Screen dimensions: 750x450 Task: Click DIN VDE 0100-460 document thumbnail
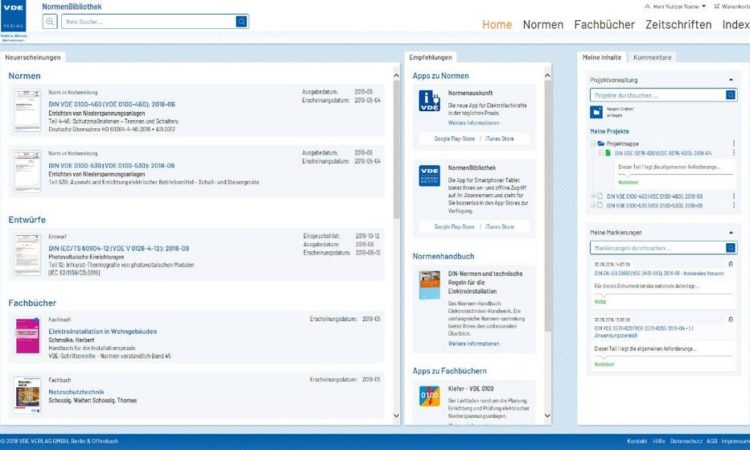click(x=27, y=110)
